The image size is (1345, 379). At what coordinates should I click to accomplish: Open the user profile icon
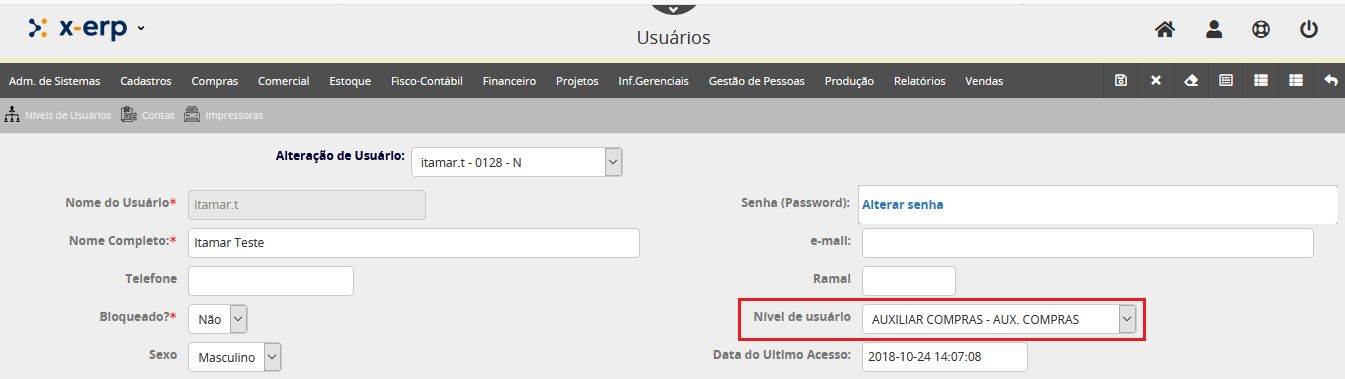point(1214,30)
